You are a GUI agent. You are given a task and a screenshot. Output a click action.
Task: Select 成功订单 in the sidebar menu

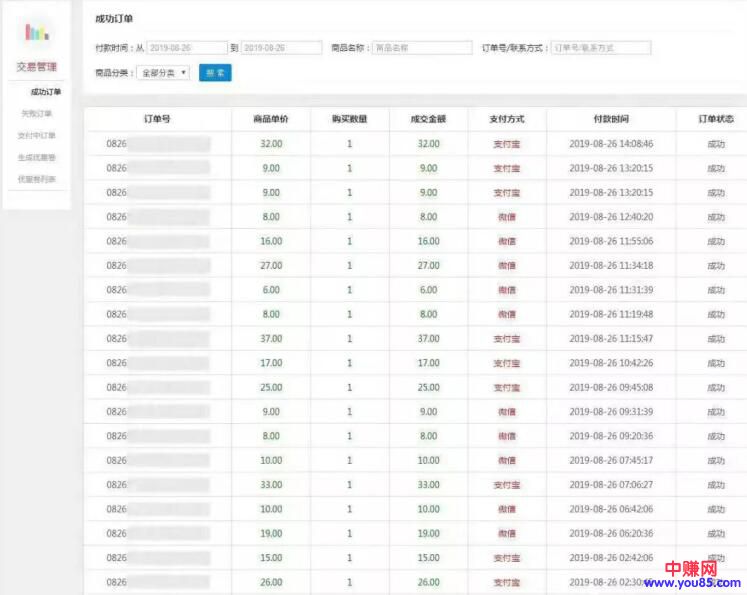tap(45, 92)
